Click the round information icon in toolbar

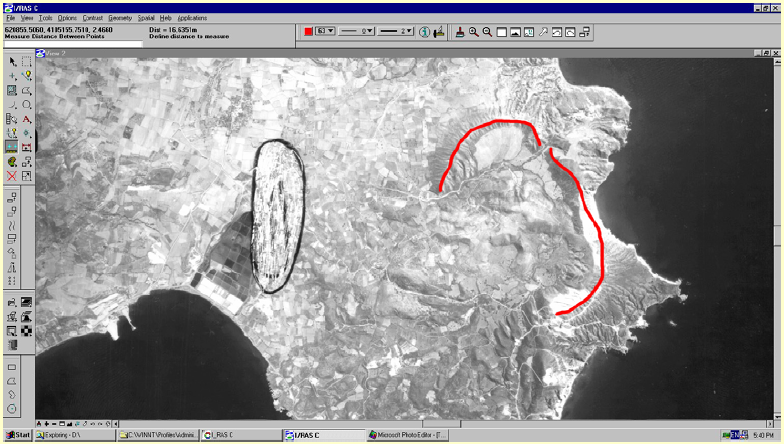[x=424, y=32]
